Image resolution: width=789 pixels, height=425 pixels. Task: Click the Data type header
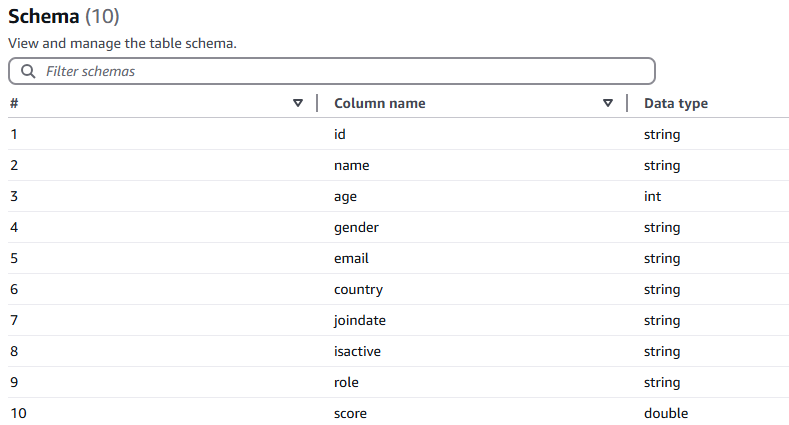(x=676, y=104)
